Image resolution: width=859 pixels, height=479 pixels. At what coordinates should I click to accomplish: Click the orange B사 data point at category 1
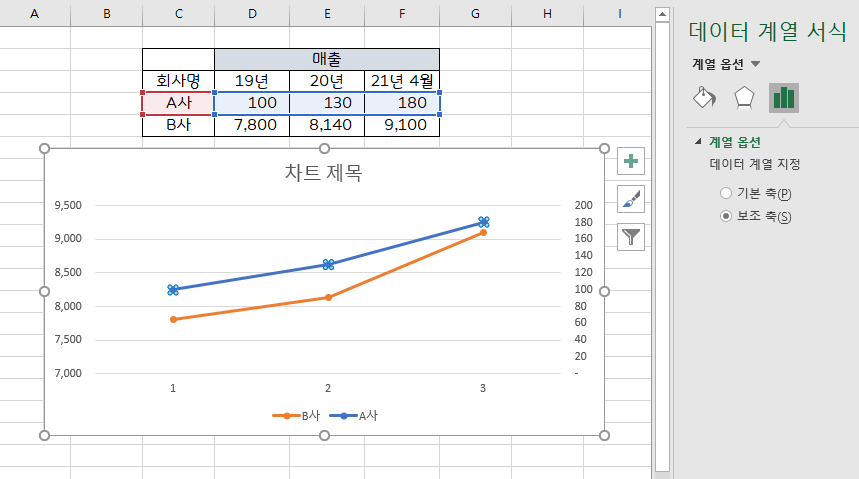173,320
